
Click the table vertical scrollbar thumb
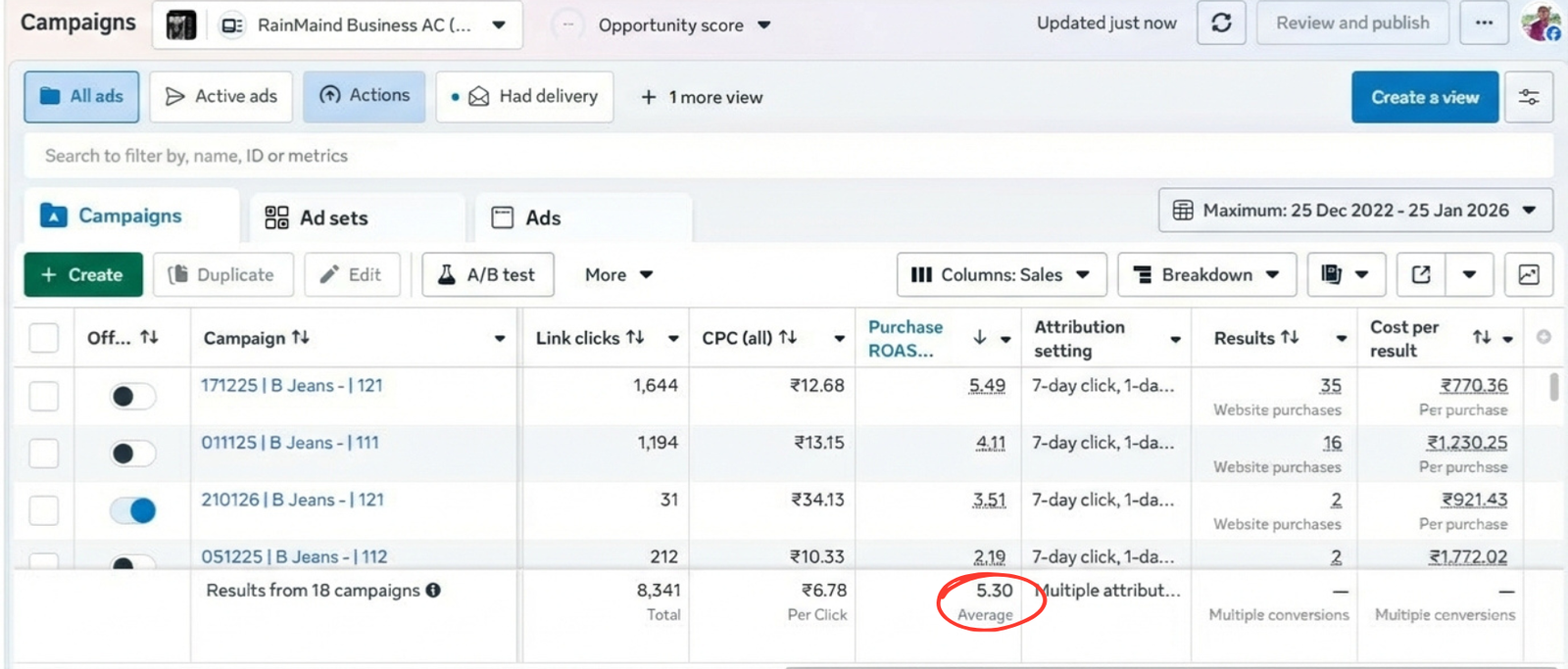(x=1553, y=386)
